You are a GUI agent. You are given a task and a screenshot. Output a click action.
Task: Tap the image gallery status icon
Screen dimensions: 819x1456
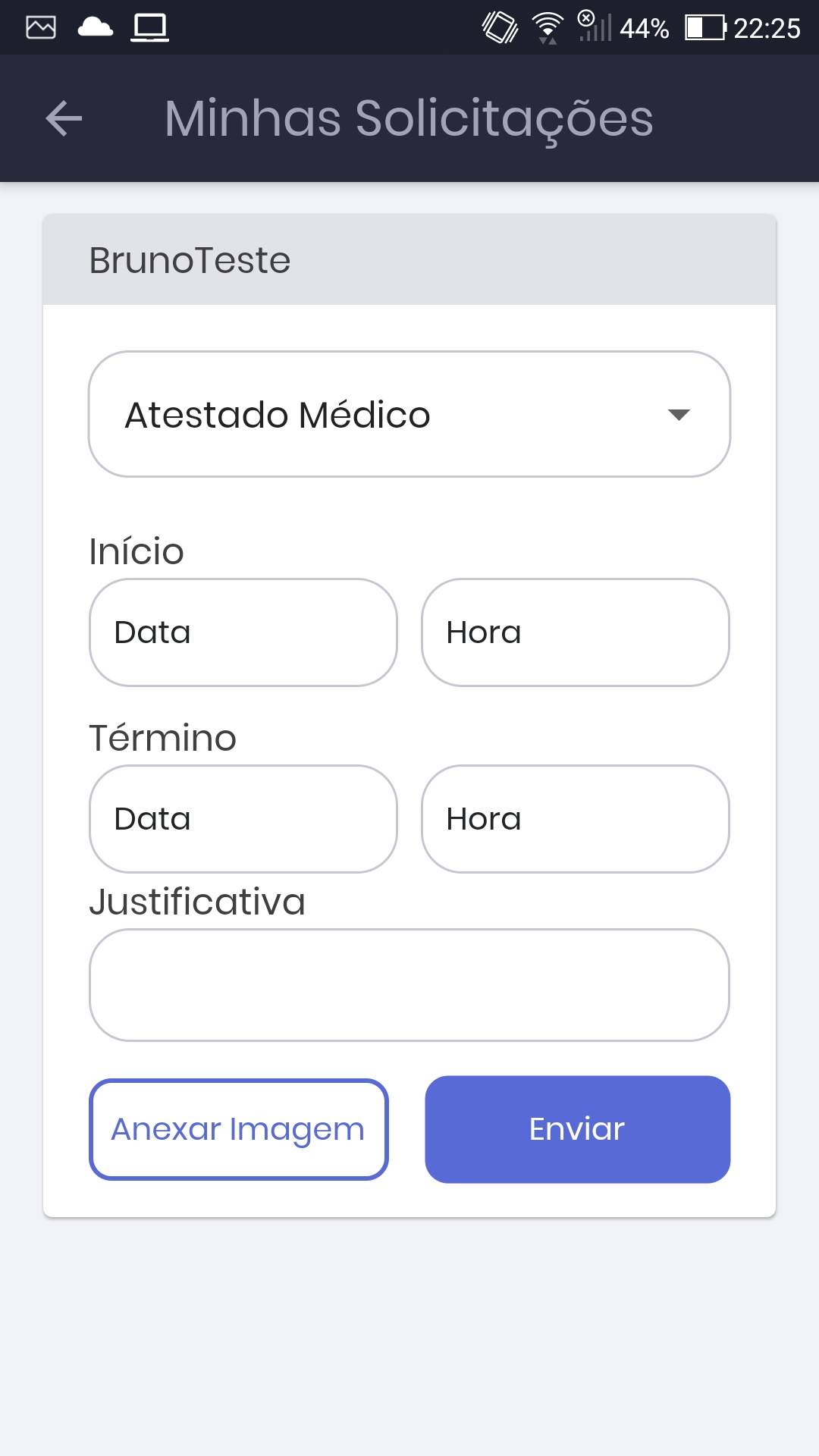click(x=41, y=27)
